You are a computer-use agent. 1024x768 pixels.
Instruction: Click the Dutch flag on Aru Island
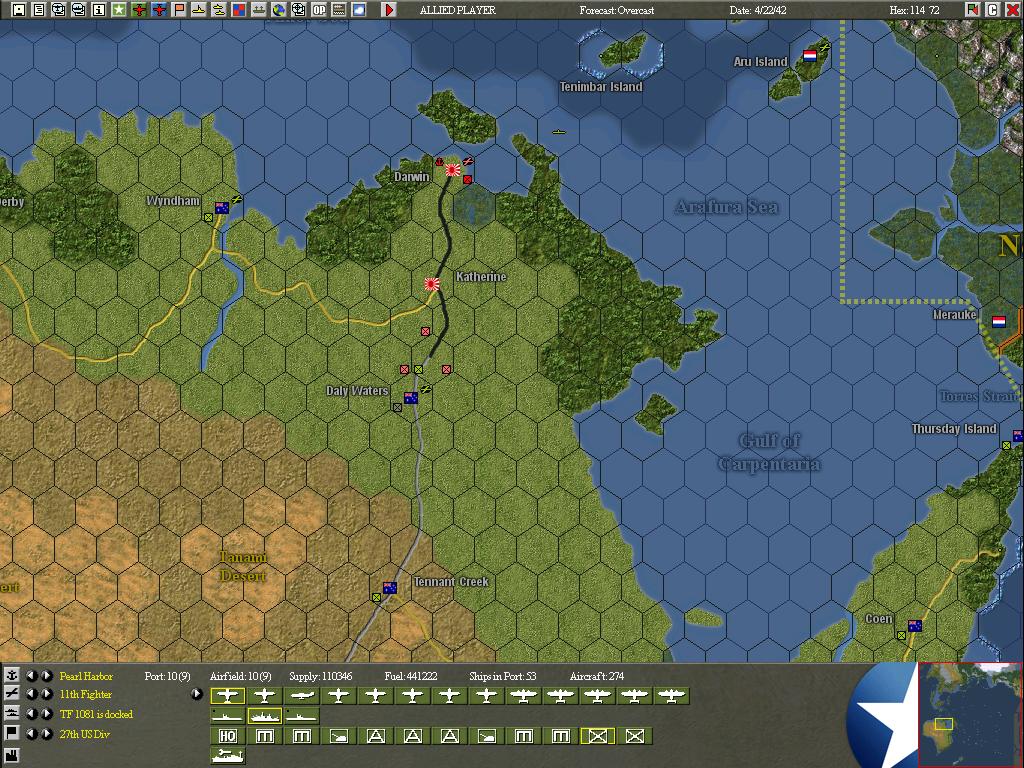point(810,56)
